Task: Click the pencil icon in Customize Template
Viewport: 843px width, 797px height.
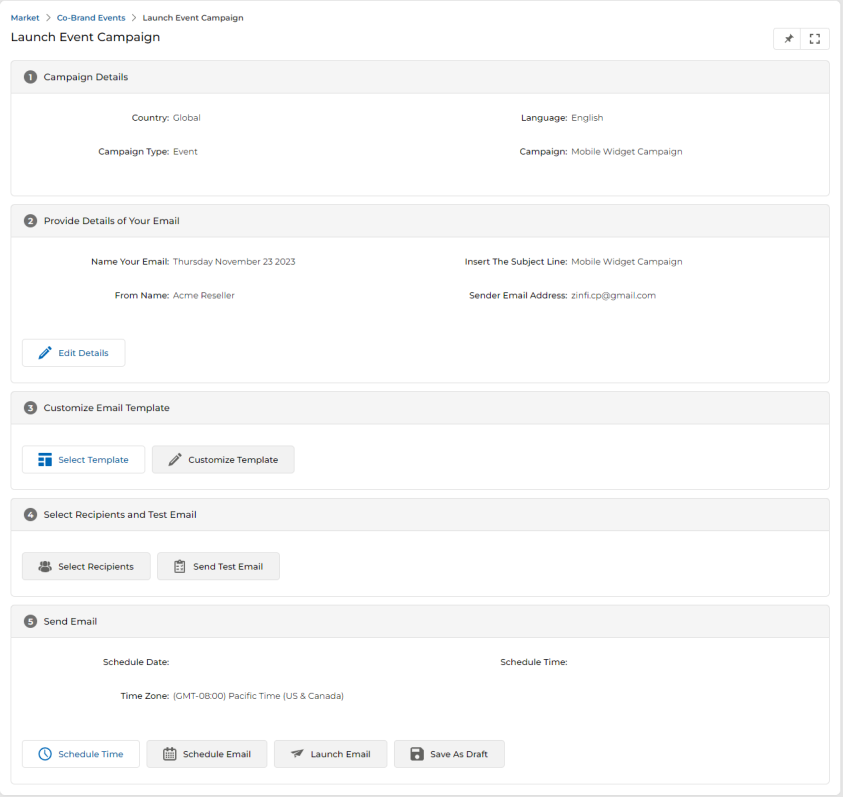Action: (x=175, y=460)
